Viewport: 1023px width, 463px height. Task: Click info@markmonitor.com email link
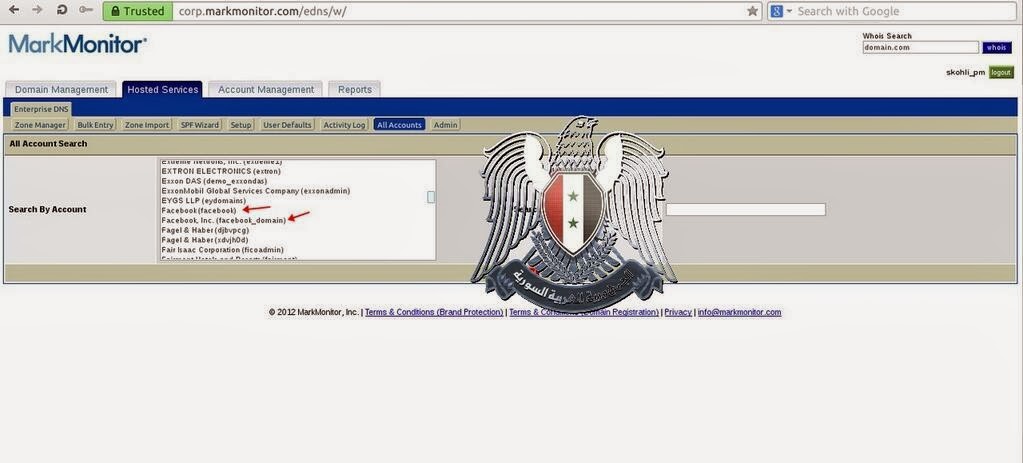[x=739, y=312]
